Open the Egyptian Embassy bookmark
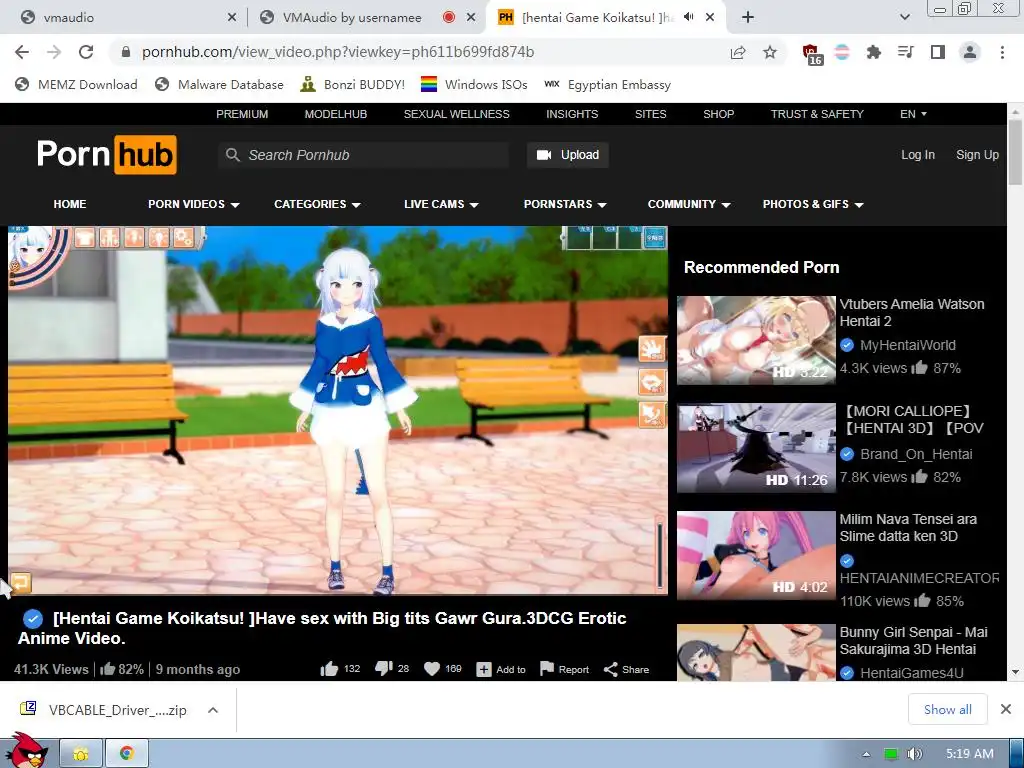This screenshot has width=1024, height=768. pyautogui.click(x=607, y=84)
